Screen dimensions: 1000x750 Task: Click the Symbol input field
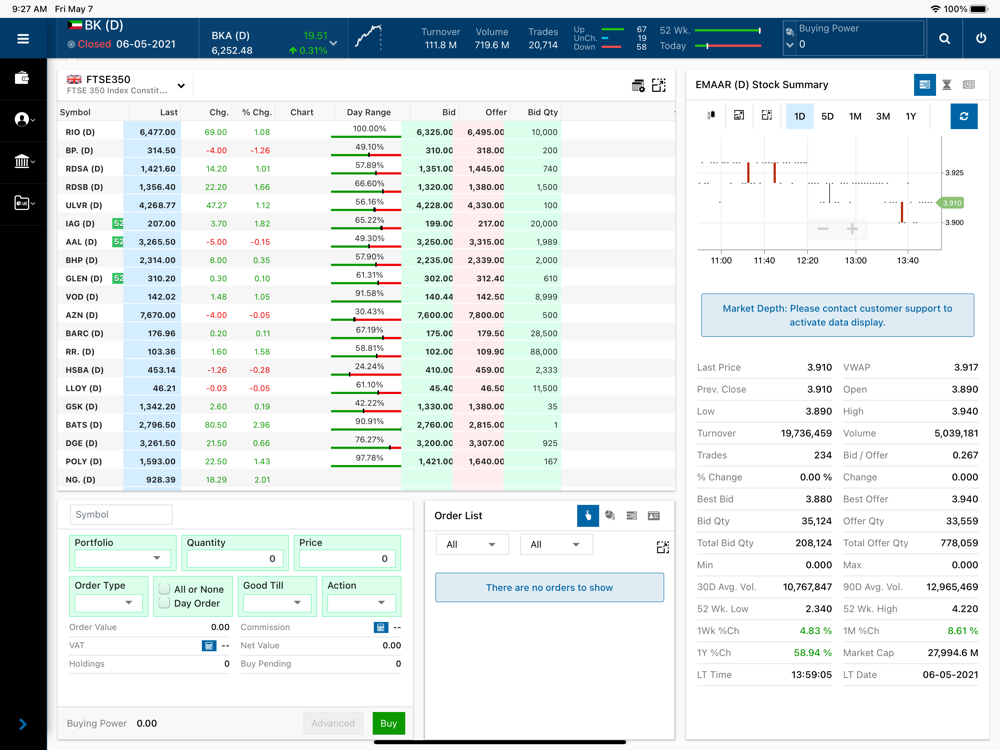120,515
